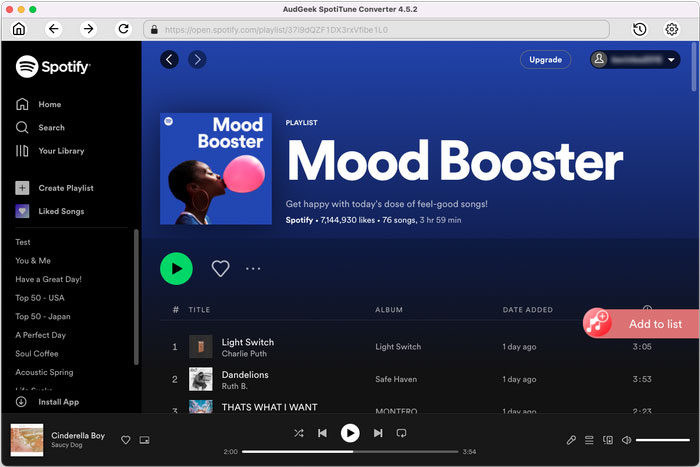Open the Have a Great Day! playlist
Image resolution: width=700 pixels, height=467 pixels.
coord(49,279)
